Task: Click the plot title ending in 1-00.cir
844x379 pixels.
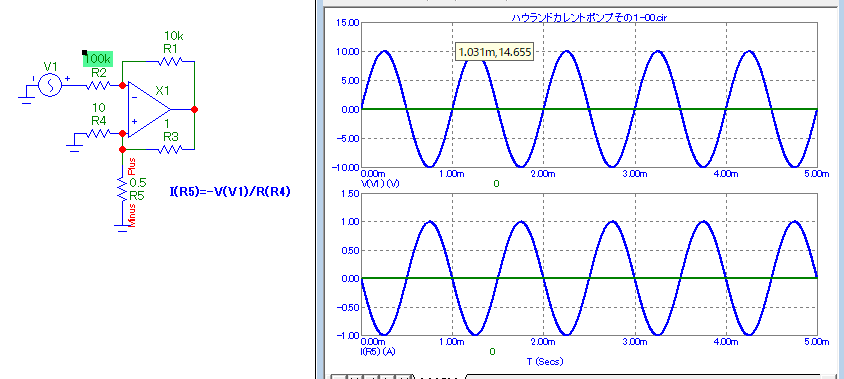Action: pyautogui.click(x=589, y=17)
